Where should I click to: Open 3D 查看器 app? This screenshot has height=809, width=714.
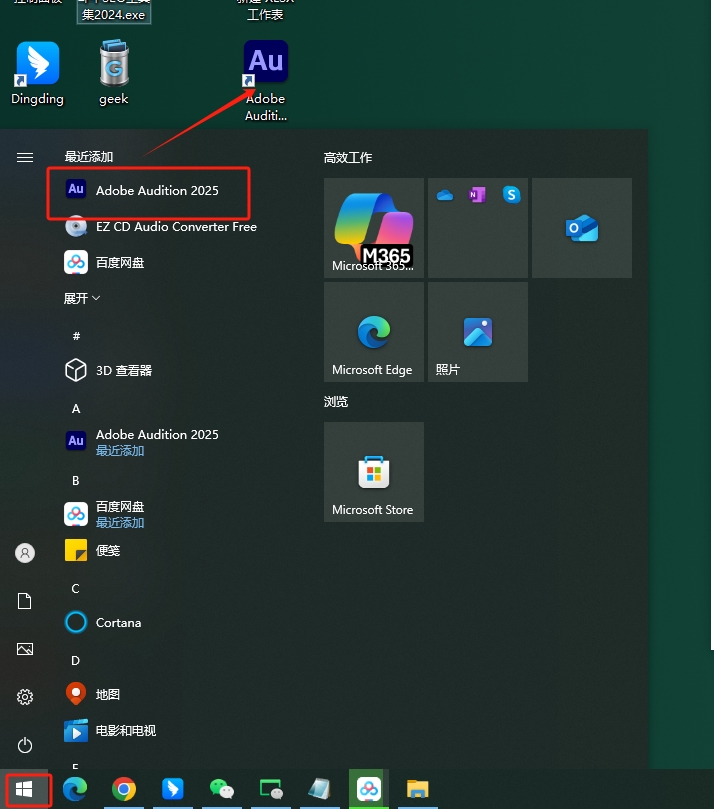108,370
